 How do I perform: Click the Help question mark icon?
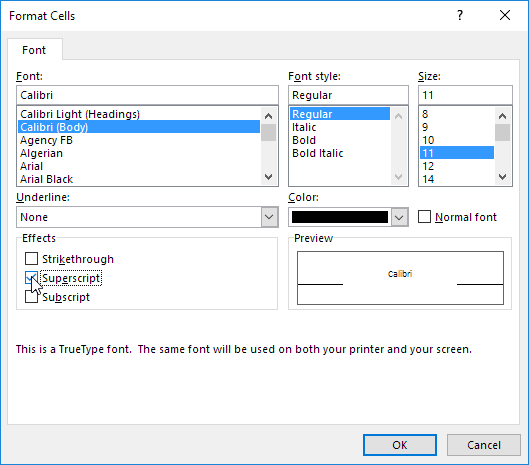click(460, 15)
